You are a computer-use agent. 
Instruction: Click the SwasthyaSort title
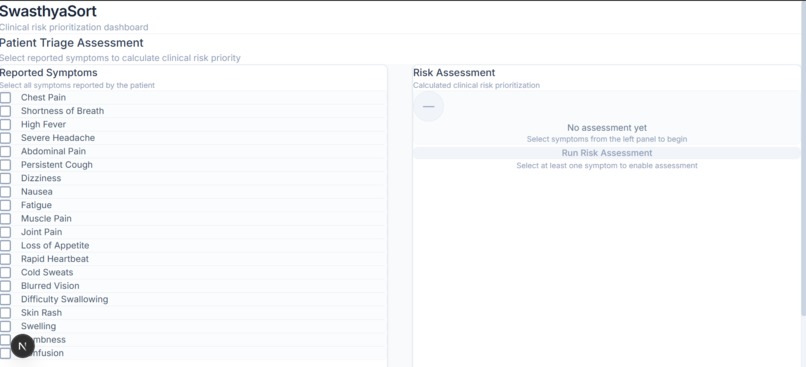tap(48, 11)
